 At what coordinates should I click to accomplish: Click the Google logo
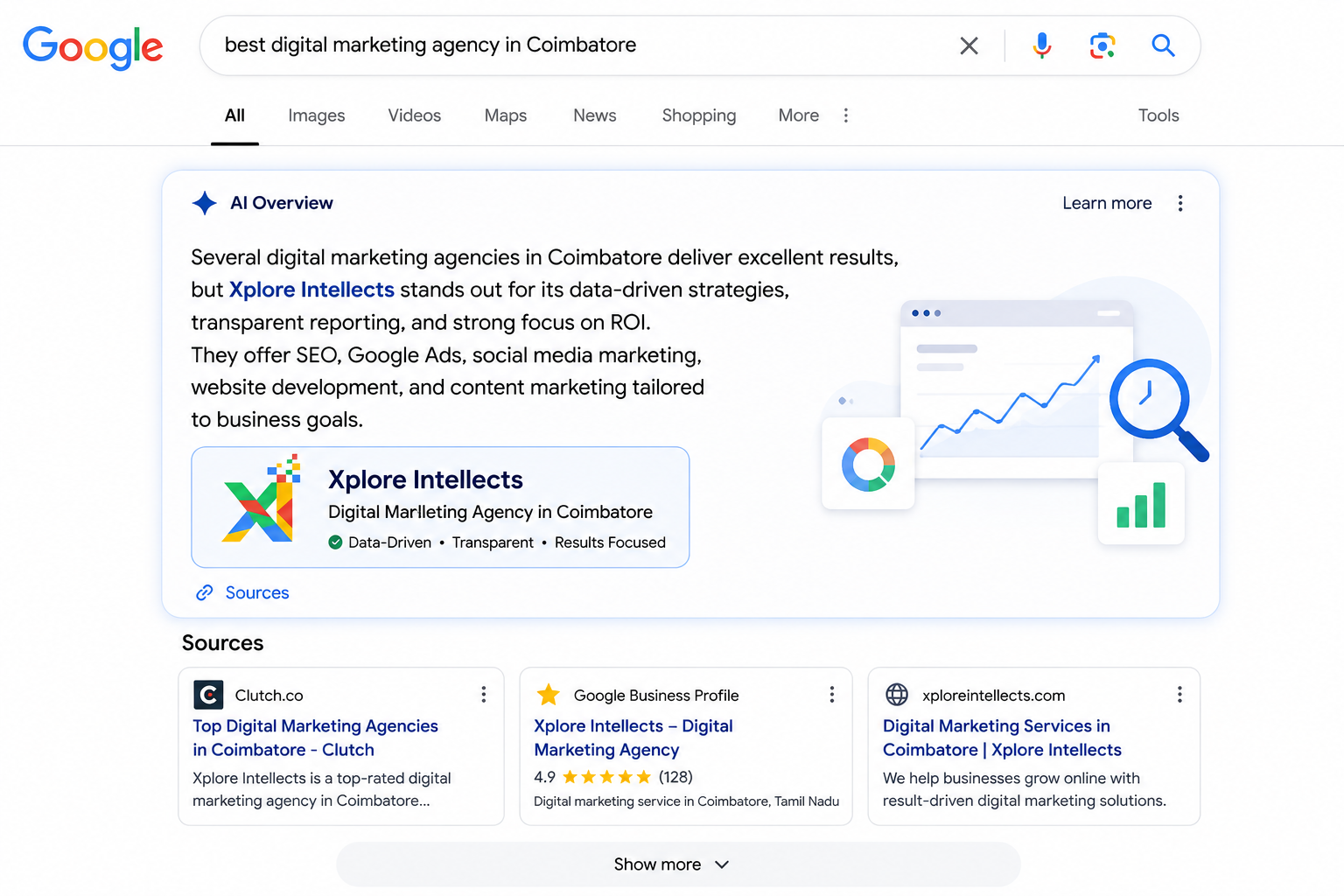[93, 47]
